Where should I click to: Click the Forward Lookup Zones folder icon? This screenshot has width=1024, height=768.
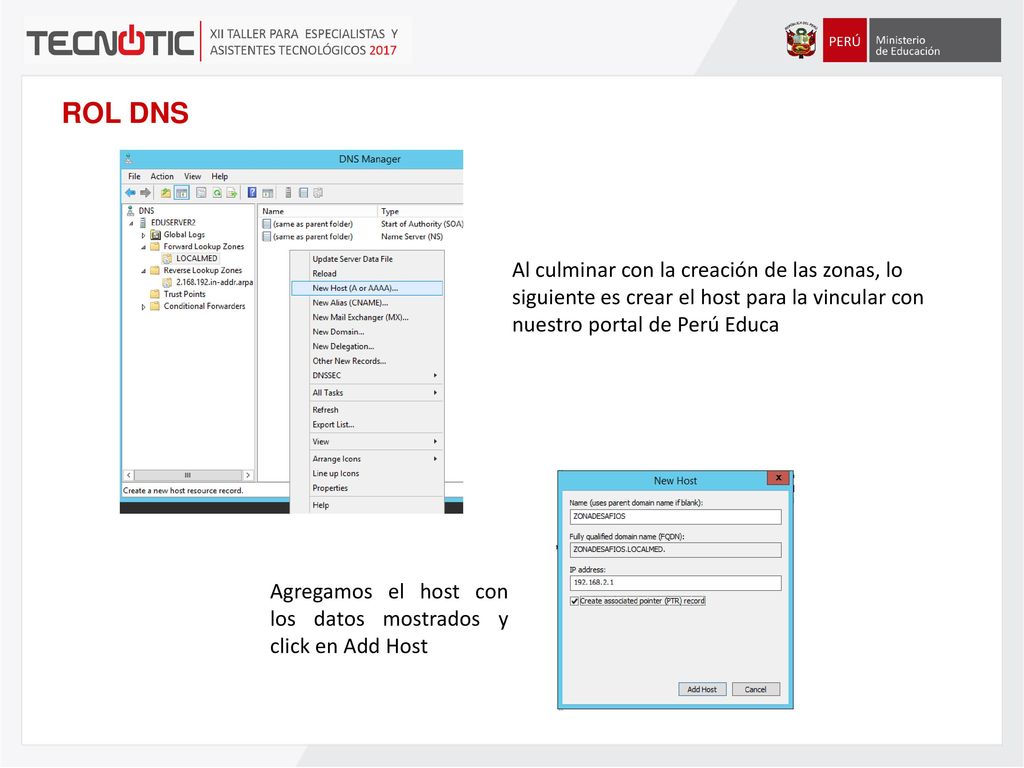tap(155, 246)
